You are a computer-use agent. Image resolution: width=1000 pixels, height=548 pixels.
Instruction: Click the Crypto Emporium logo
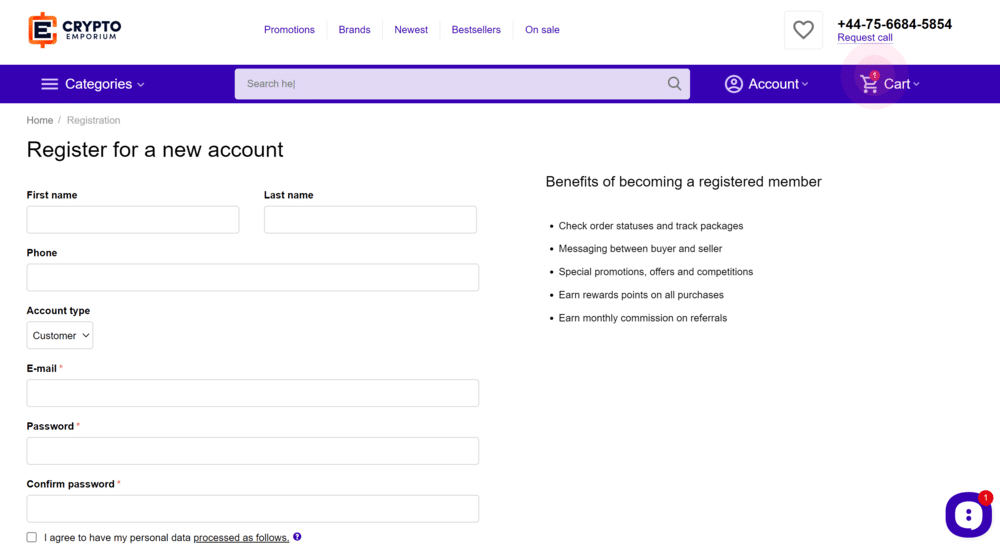pyautogui.click(x=75, y=29)
